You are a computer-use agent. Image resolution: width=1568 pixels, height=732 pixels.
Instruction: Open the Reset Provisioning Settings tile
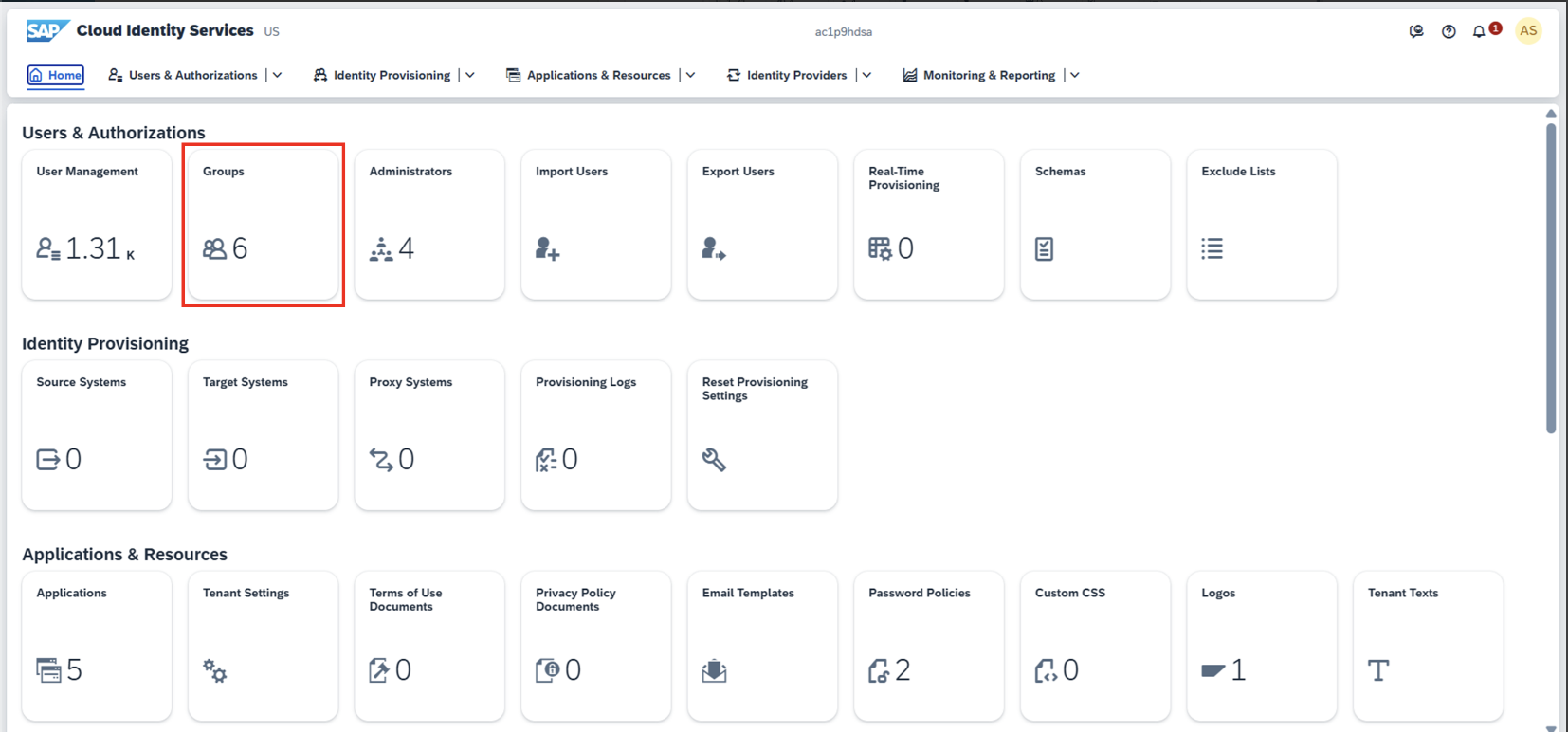pyautogui.click(x=762, y=435)
